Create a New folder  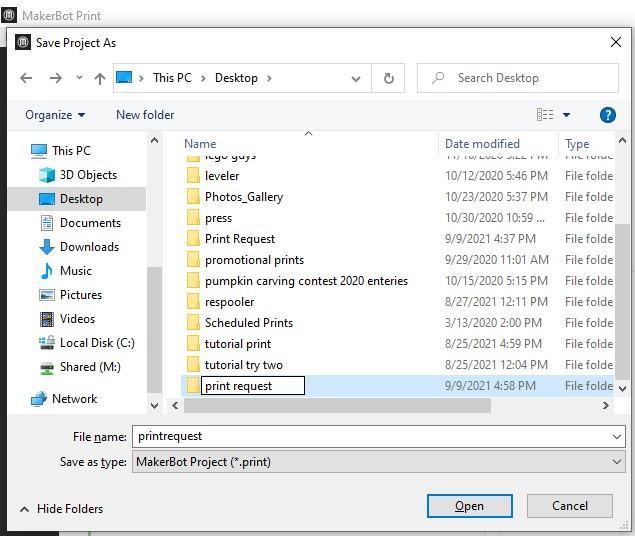point(145,115)
